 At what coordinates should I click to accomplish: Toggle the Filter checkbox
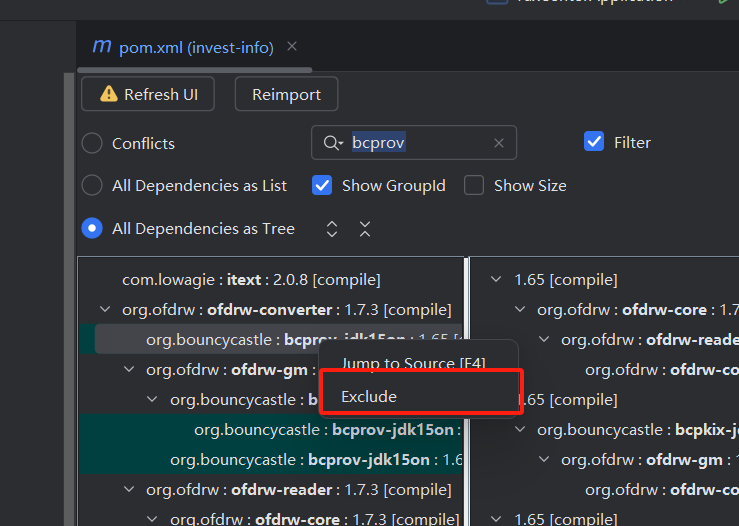(x=594, y=141)
